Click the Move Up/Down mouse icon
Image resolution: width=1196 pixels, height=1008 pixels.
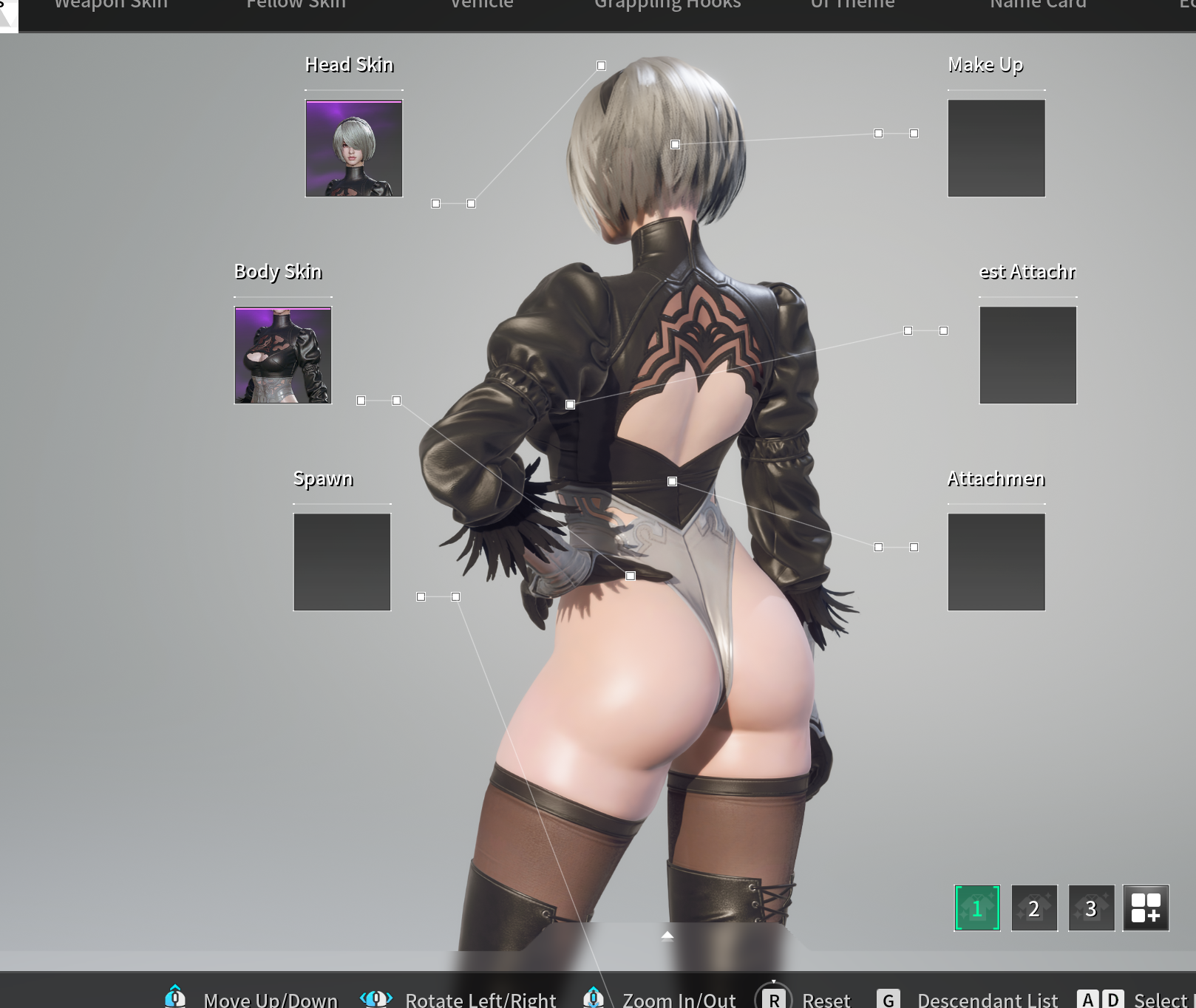click(175, 997)
